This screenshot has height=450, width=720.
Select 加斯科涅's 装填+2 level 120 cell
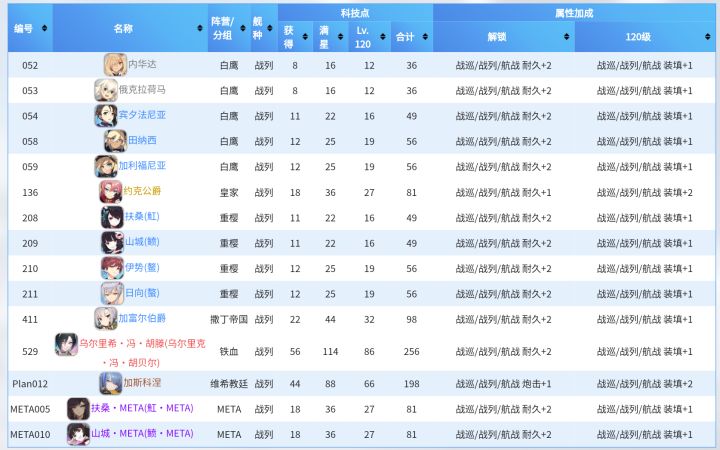tap(645, 383)
